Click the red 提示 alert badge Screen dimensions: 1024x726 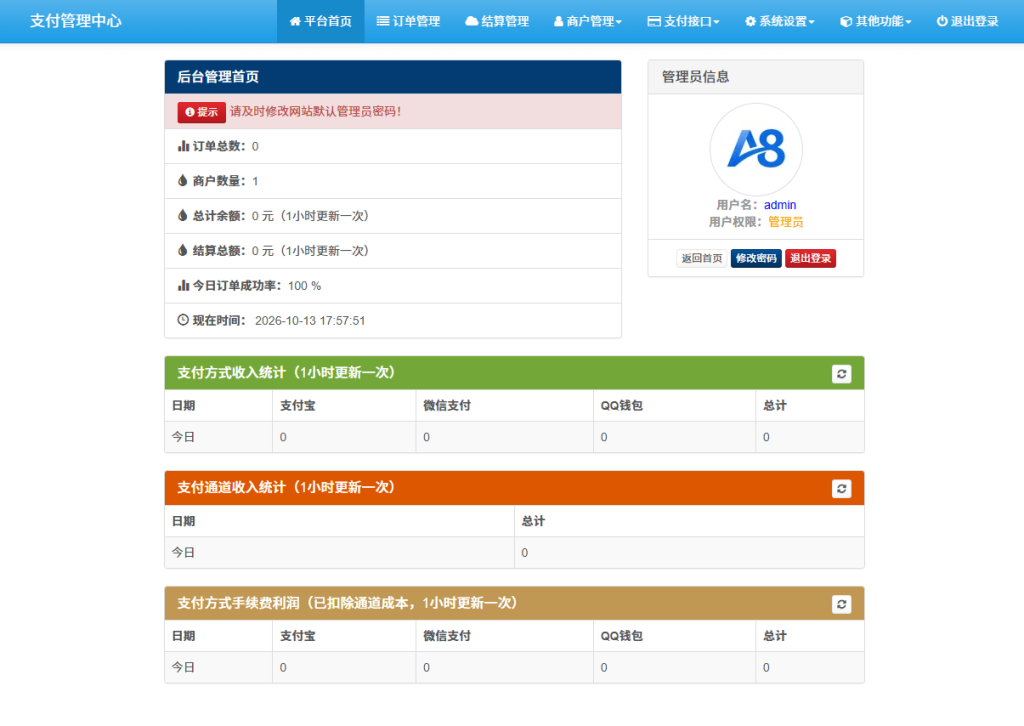(x=201, y=112)
